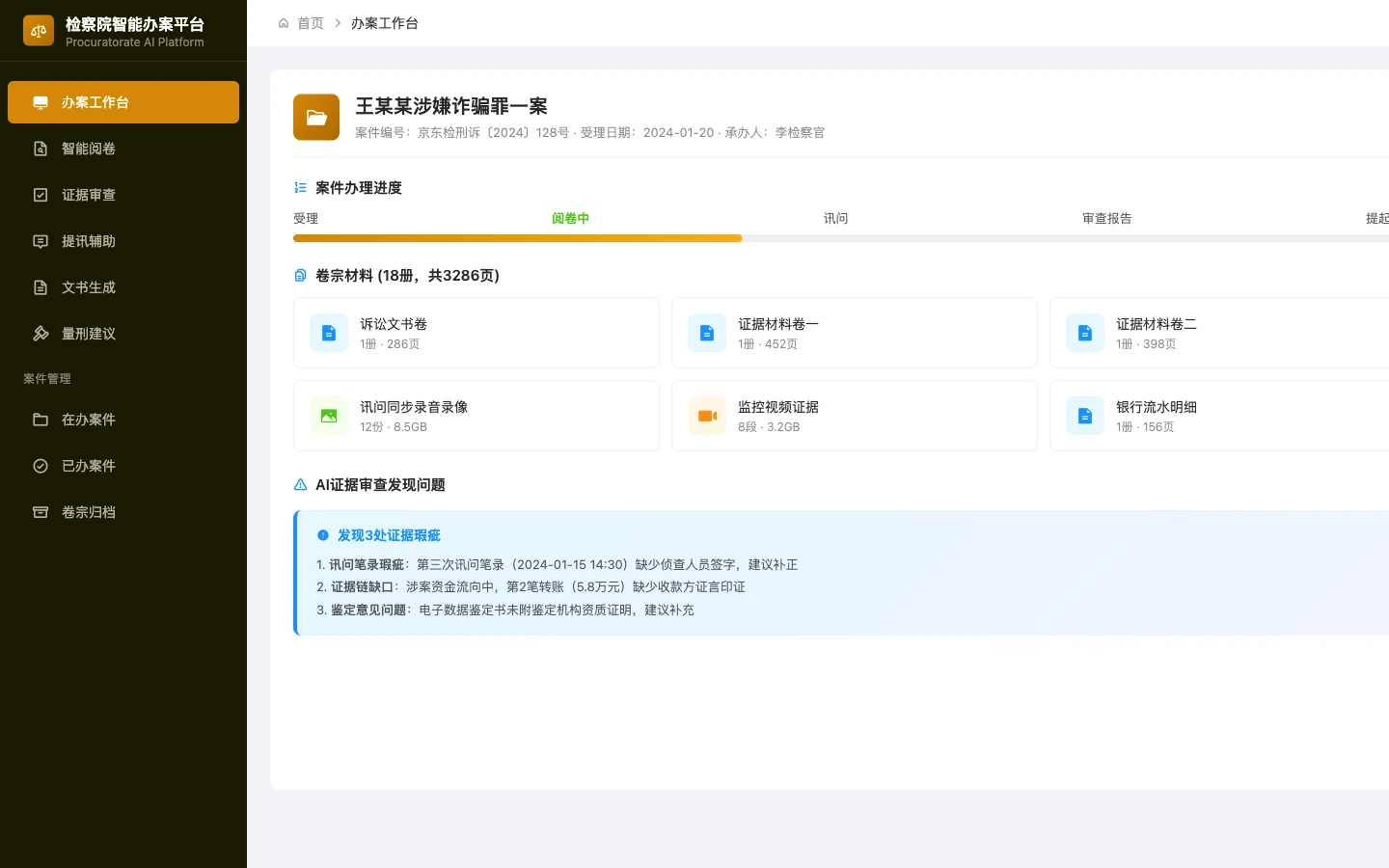1389x868 pixels.
Task: Click the 首页 breadcrumb link
Action: pyautogui.click(x=311, y=23)
